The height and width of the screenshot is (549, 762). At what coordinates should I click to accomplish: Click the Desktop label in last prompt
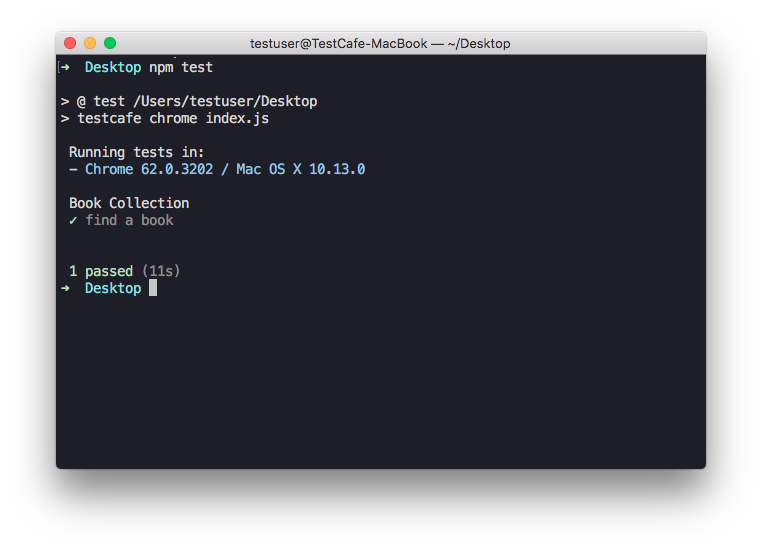113,288
